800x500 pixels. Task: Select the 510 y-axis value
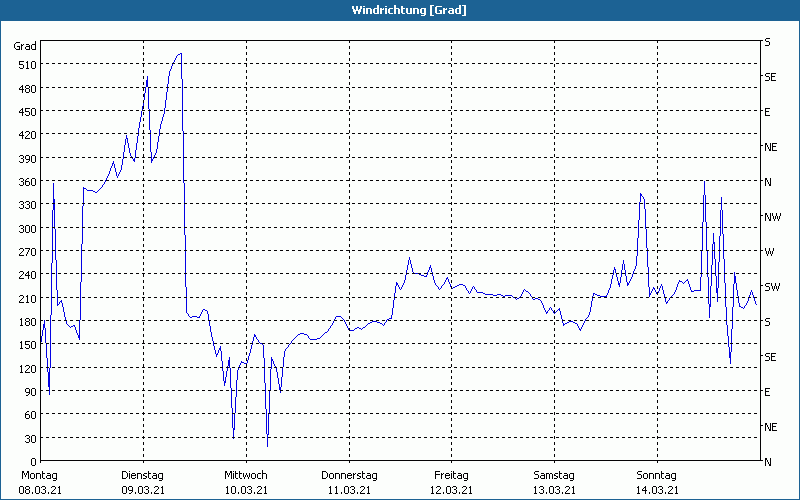point(28,65)
